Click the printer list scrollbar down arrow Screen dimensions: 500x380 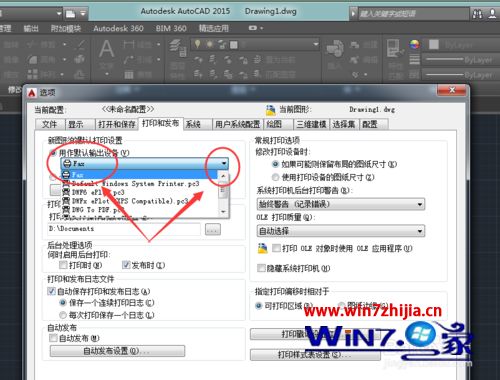click(223, 212)
